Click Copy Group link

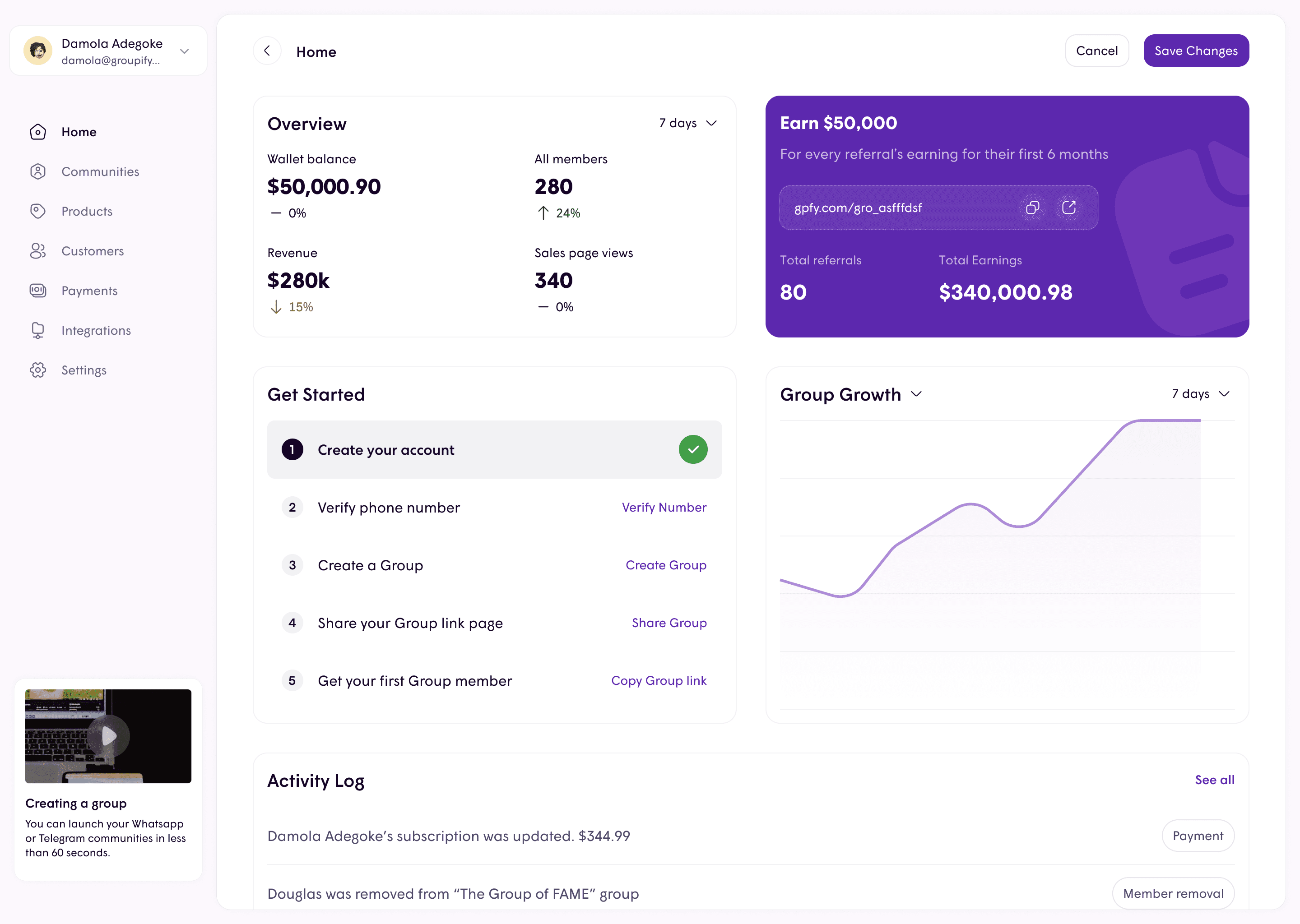tap(659, 681)
